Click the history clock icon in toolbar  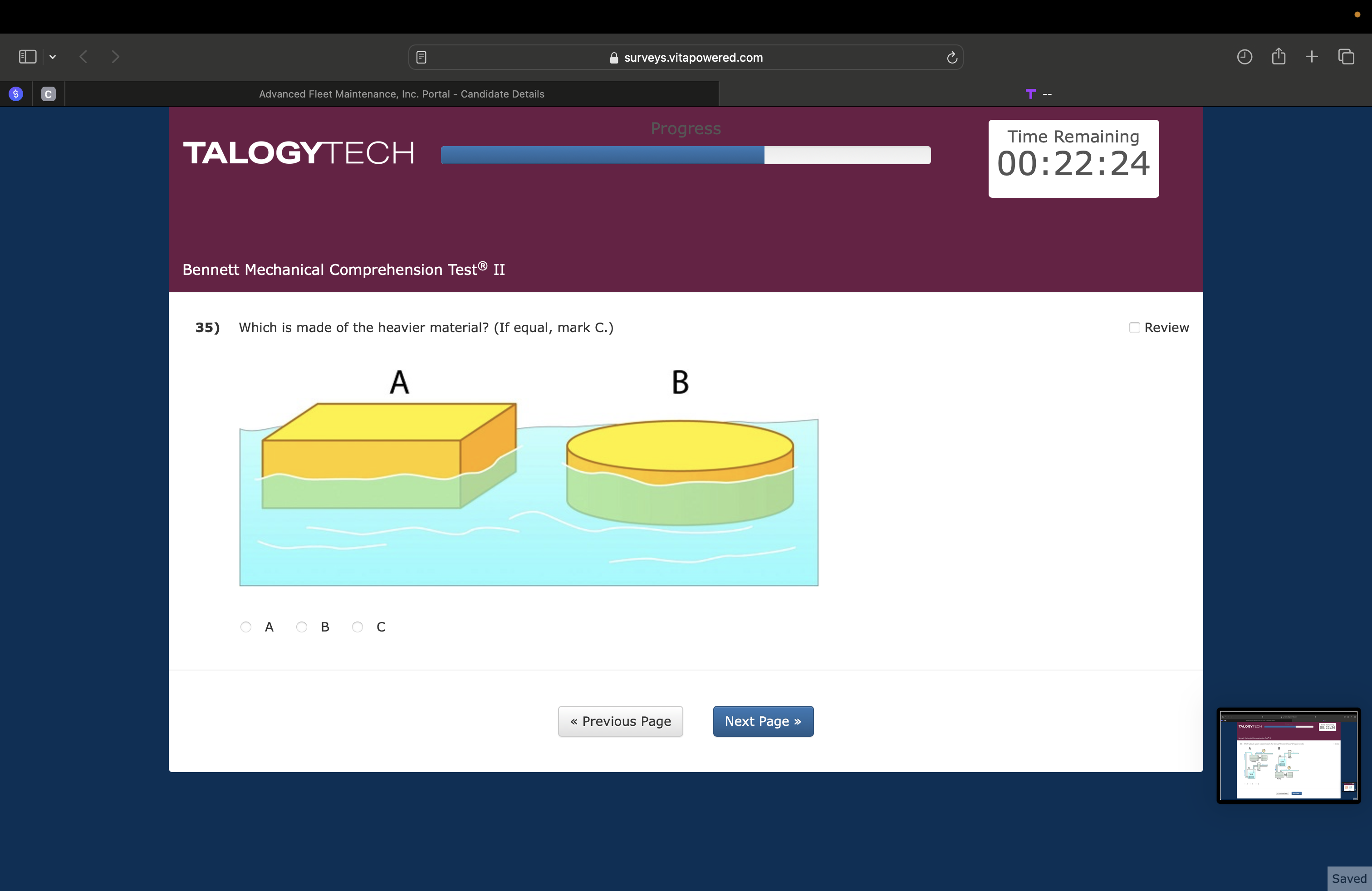pyautogui.click(x=1244, y=56)
